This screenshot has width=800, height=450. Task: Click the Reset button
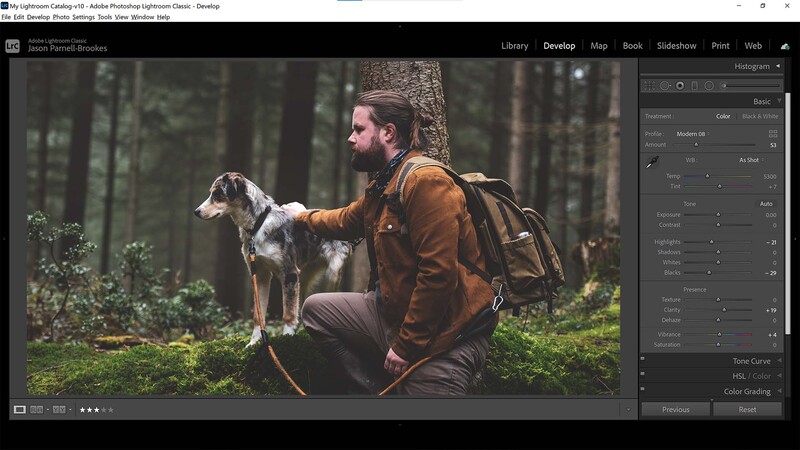(747, 409)
